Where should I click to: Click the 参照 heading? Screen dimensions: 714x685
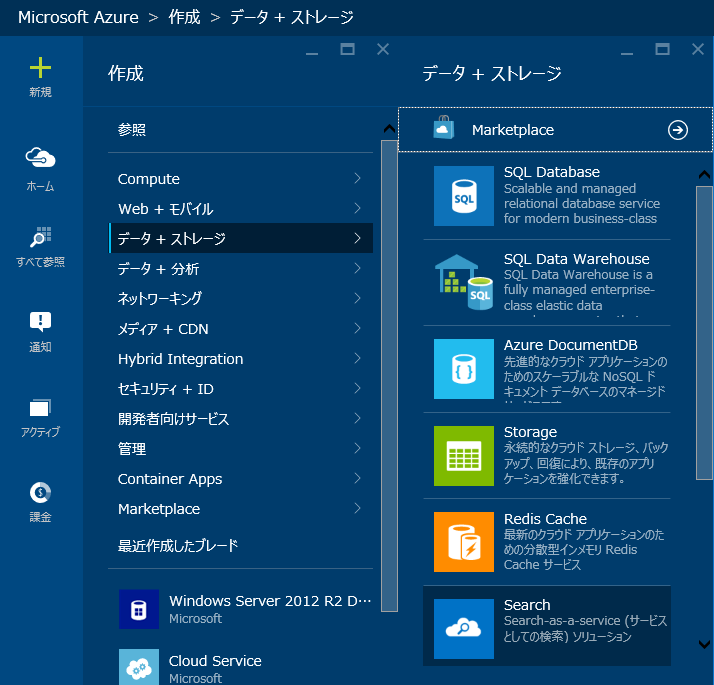132,130
